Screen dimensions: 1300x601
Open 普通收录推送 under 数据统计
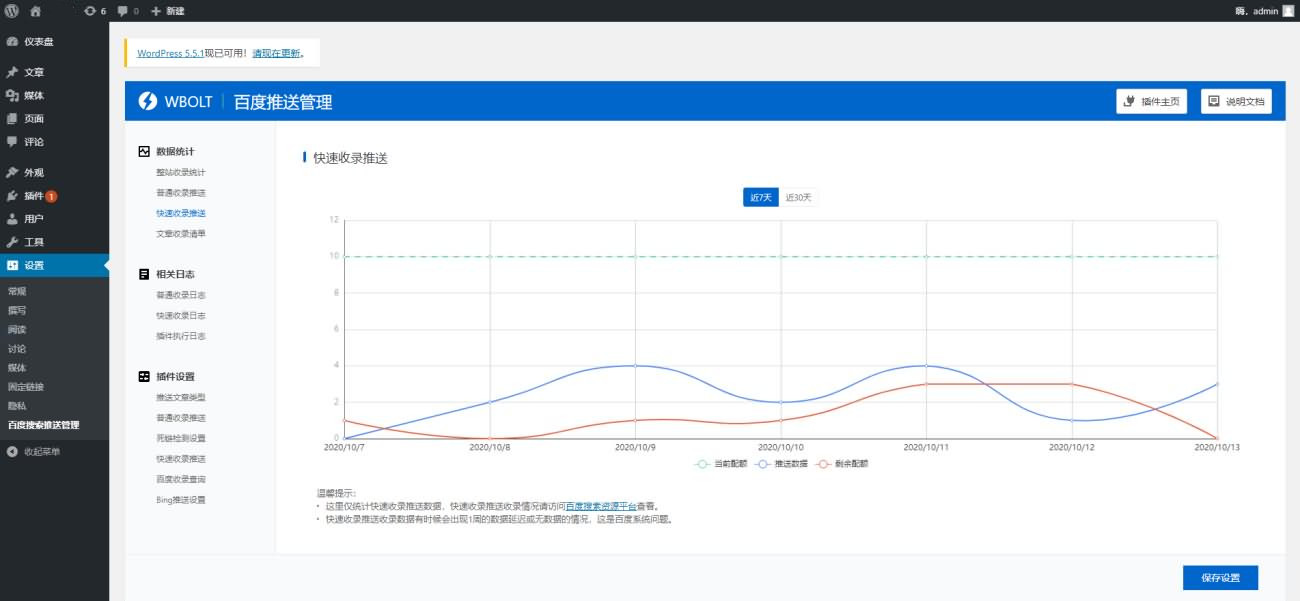(181, 192)
